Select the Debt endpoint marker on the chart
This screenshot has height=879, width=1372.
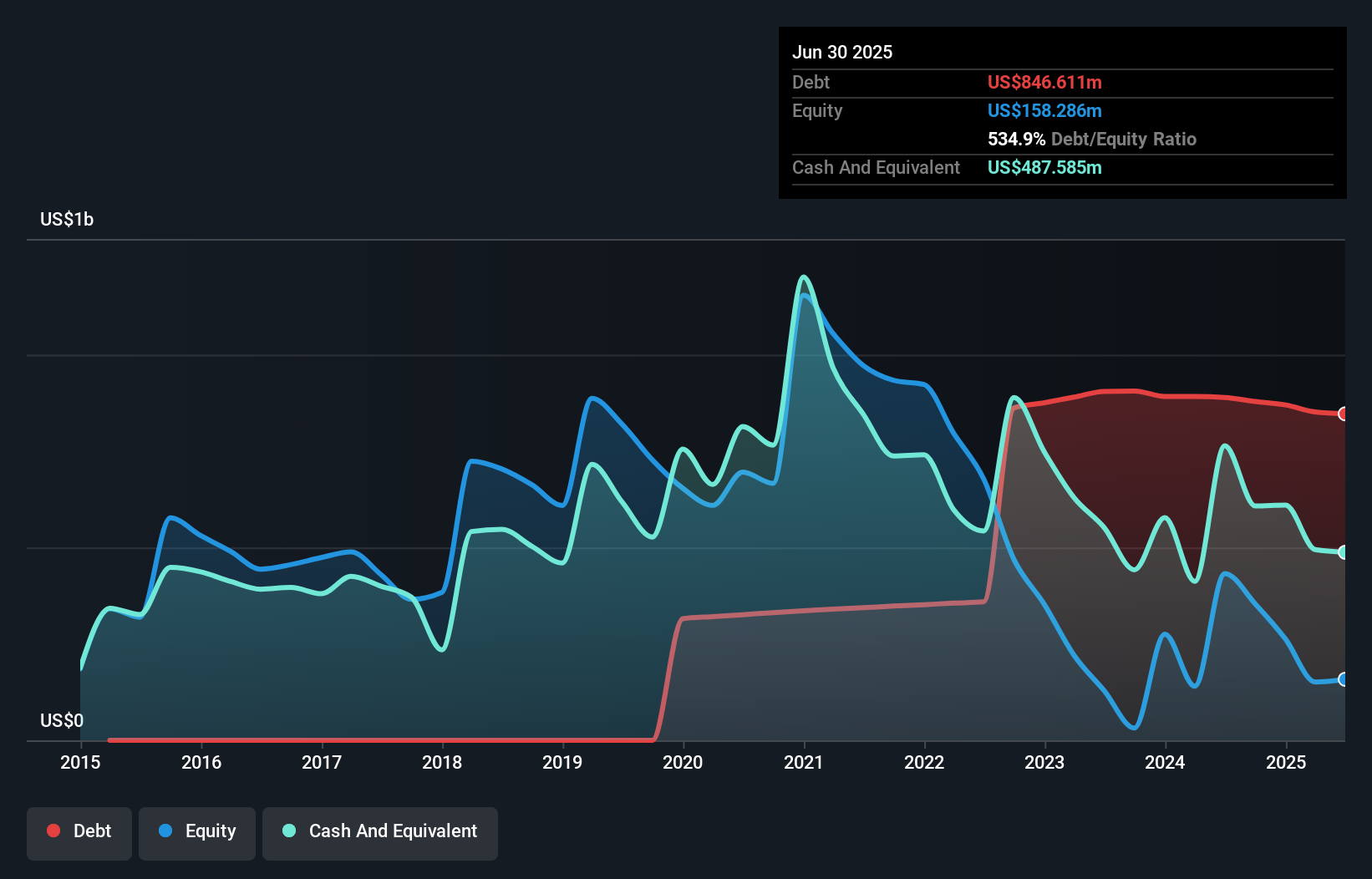click(x=1342, y=413)
